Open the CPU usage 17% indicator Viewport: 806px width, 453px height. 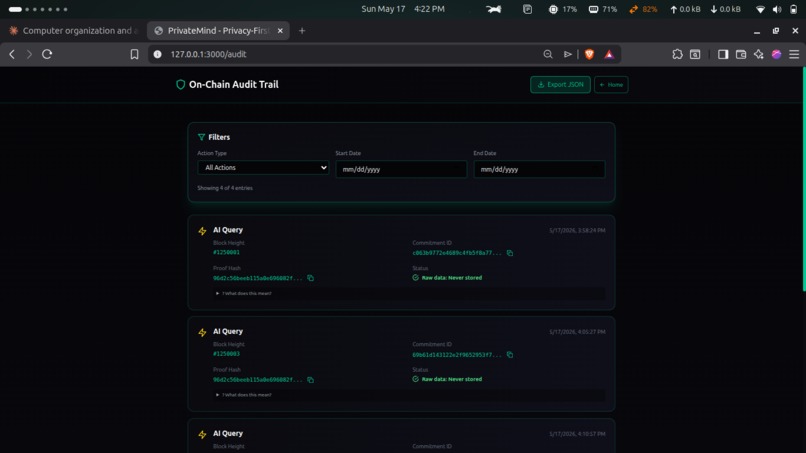[x=563, y=9]
